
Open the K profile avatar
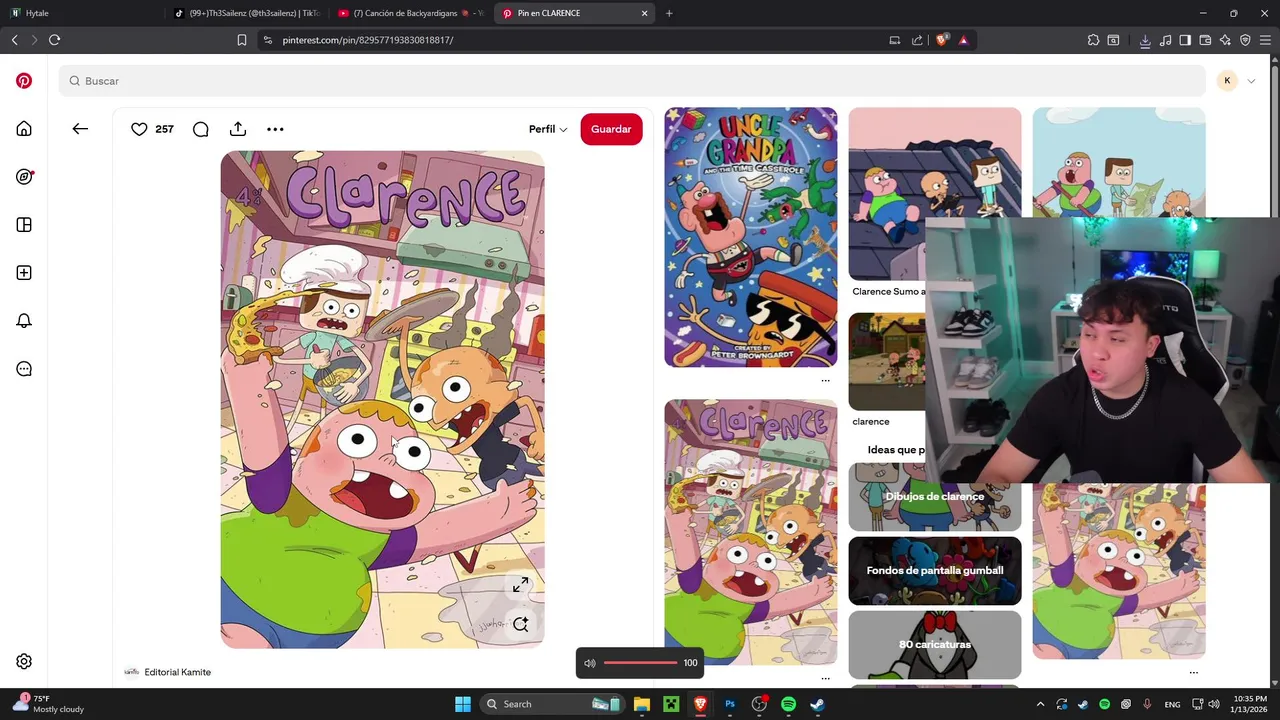click(1227, 81)
